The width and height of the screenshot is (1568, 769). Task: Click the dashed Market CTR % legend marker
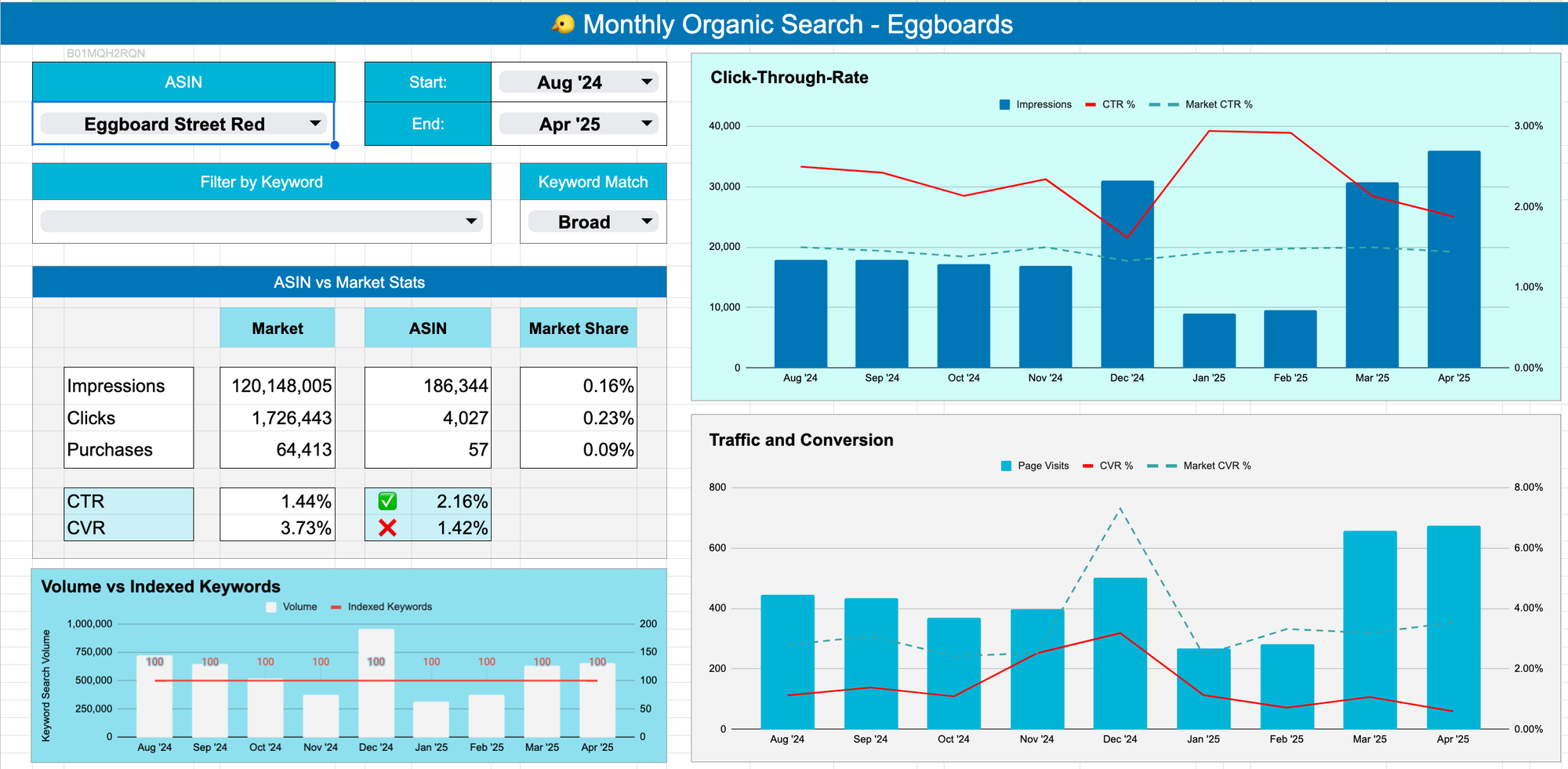point(1163,104)
